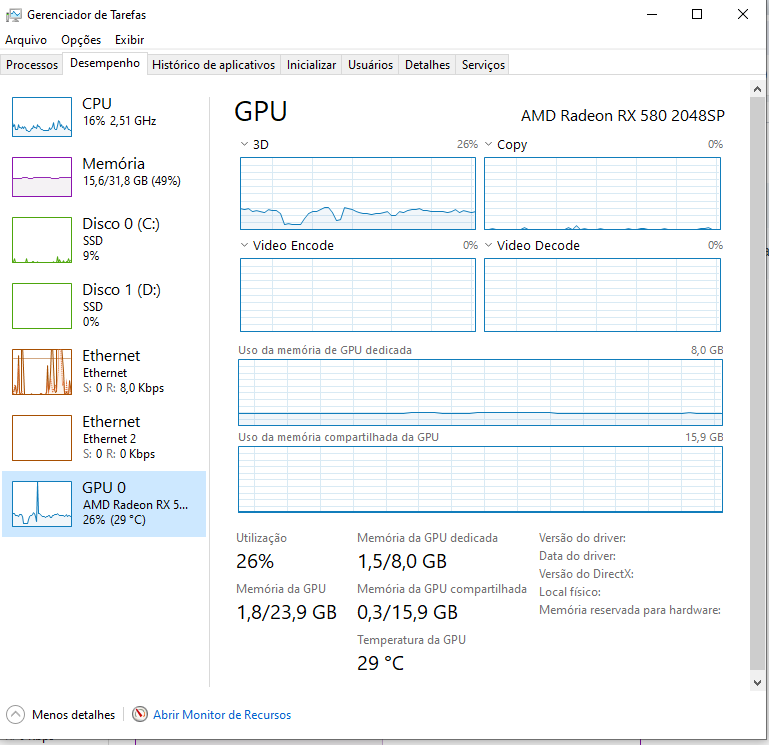The width and height of the screenshot is (769, 745).
Task: Open the Usuários tab
Action: [370, 65]
